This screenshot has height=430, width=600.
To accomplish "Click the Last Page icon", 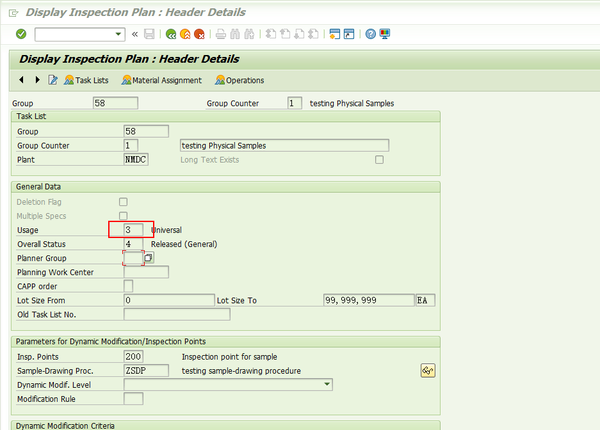I will [x=313, y=34].
